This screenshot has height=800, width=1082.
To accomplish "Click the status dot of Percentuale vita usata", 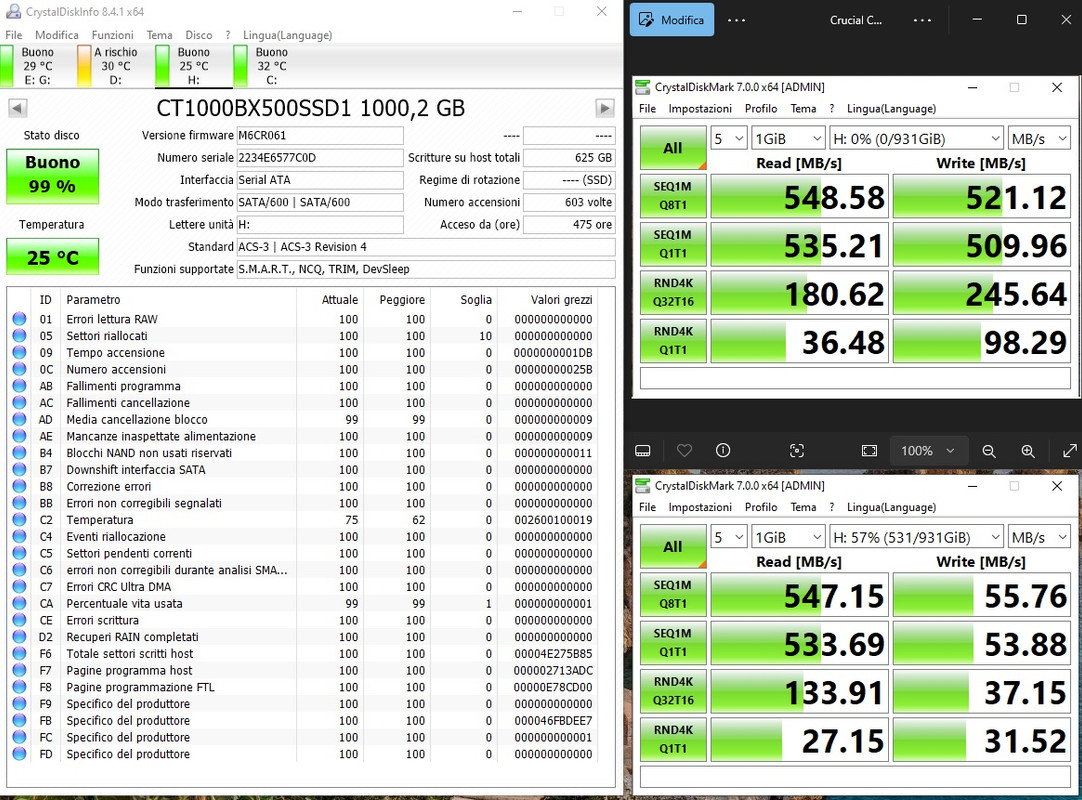I will [19, 603].
